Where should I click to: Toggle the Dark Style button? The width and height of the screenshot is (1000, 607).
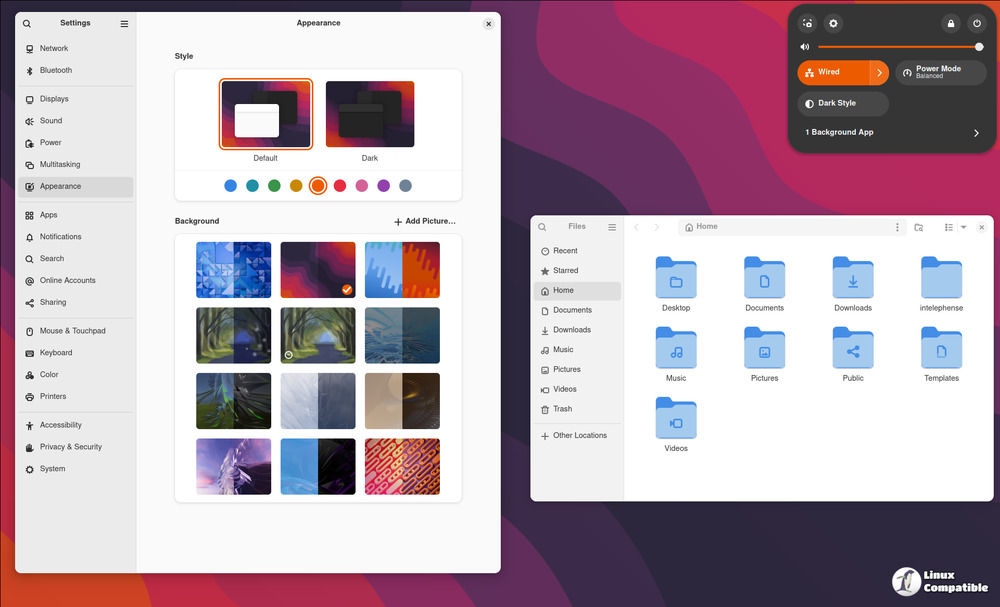[843, 103]
